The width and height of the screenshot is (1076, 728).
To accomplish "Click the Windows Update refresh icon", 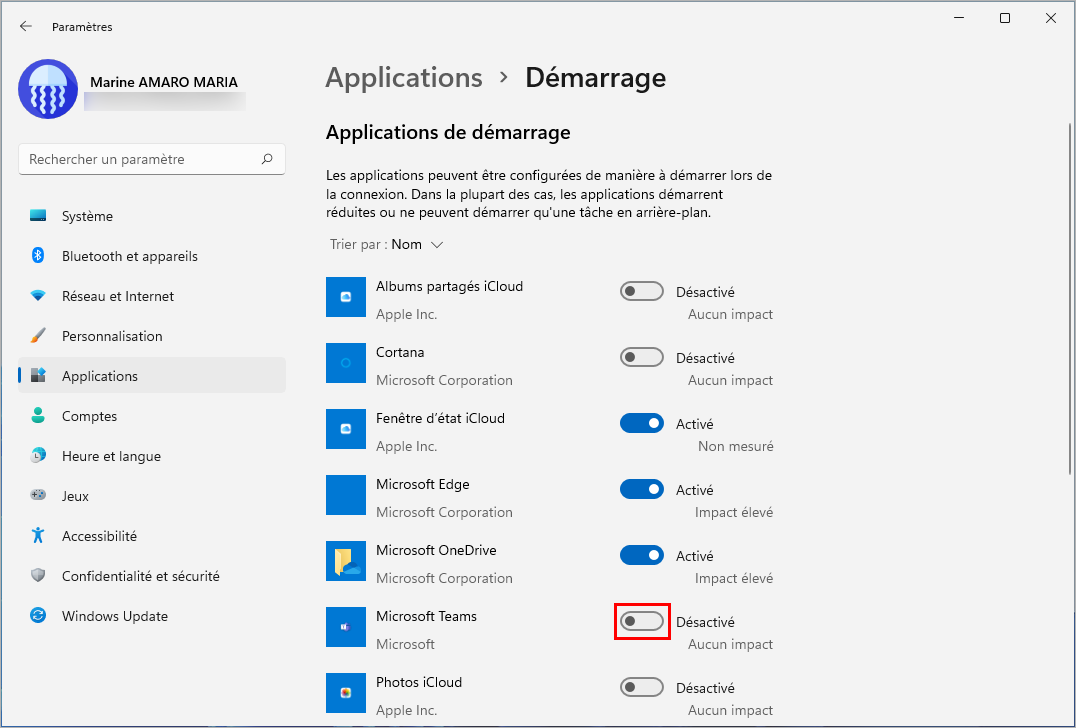I will 38,615.
